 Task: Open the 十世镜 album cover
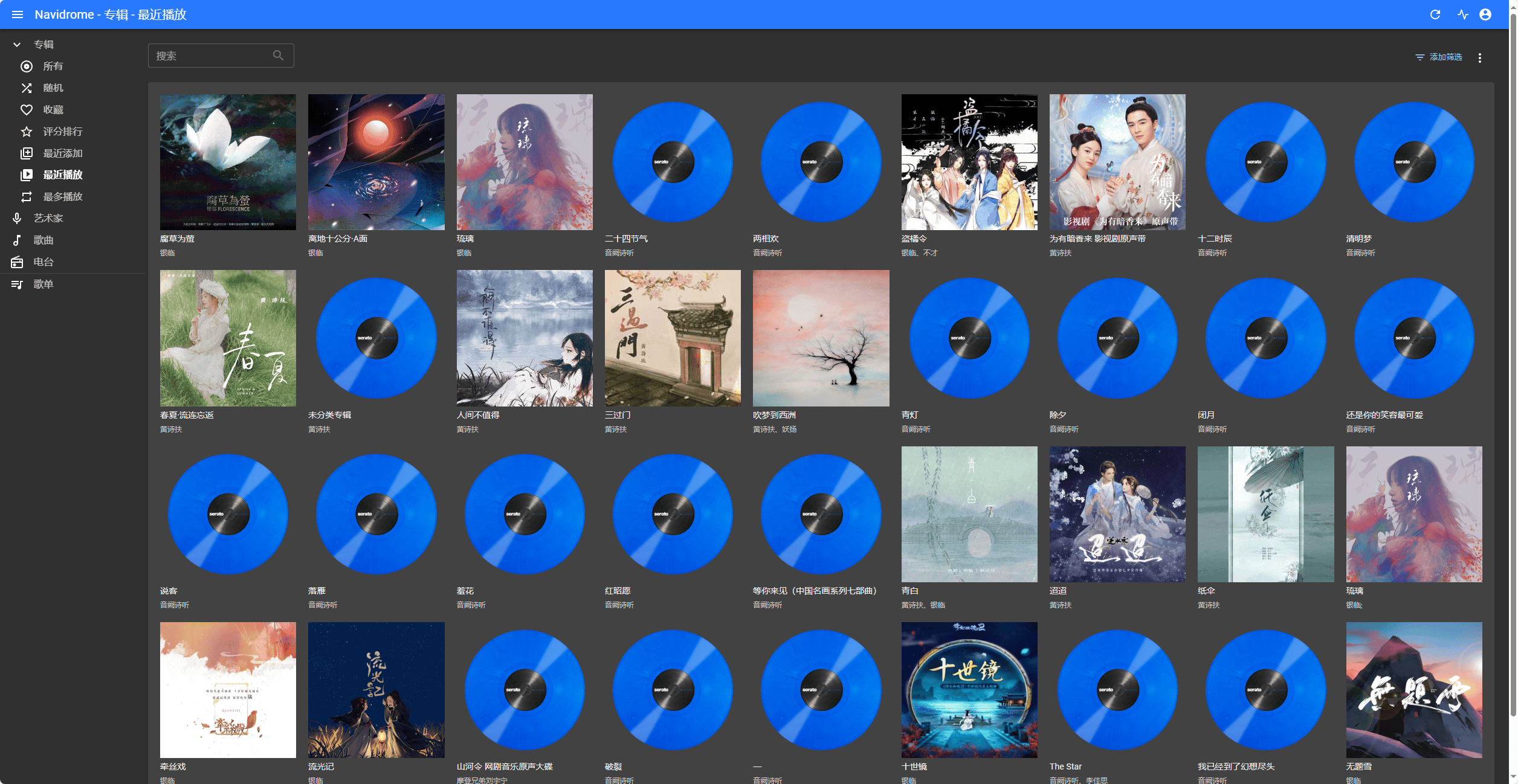(969, 690)
